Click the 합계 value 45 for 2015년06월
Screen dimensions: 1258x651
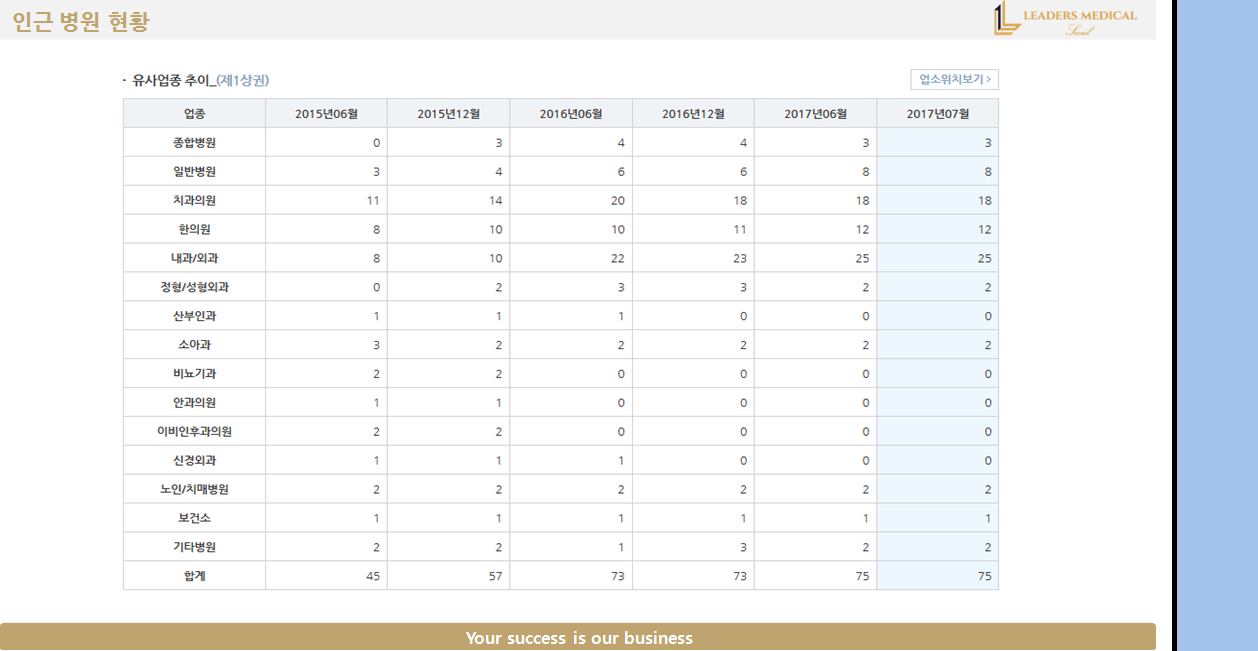pyautogui.click(x=373, y=577)
